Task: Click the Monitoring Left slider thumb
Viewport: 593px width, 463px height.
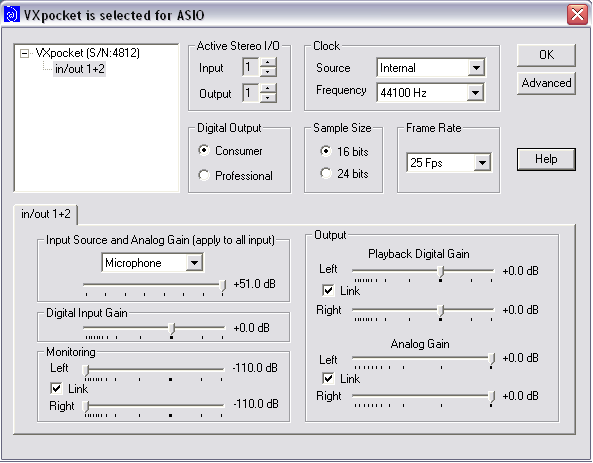Action: click(x=86, y=370)
